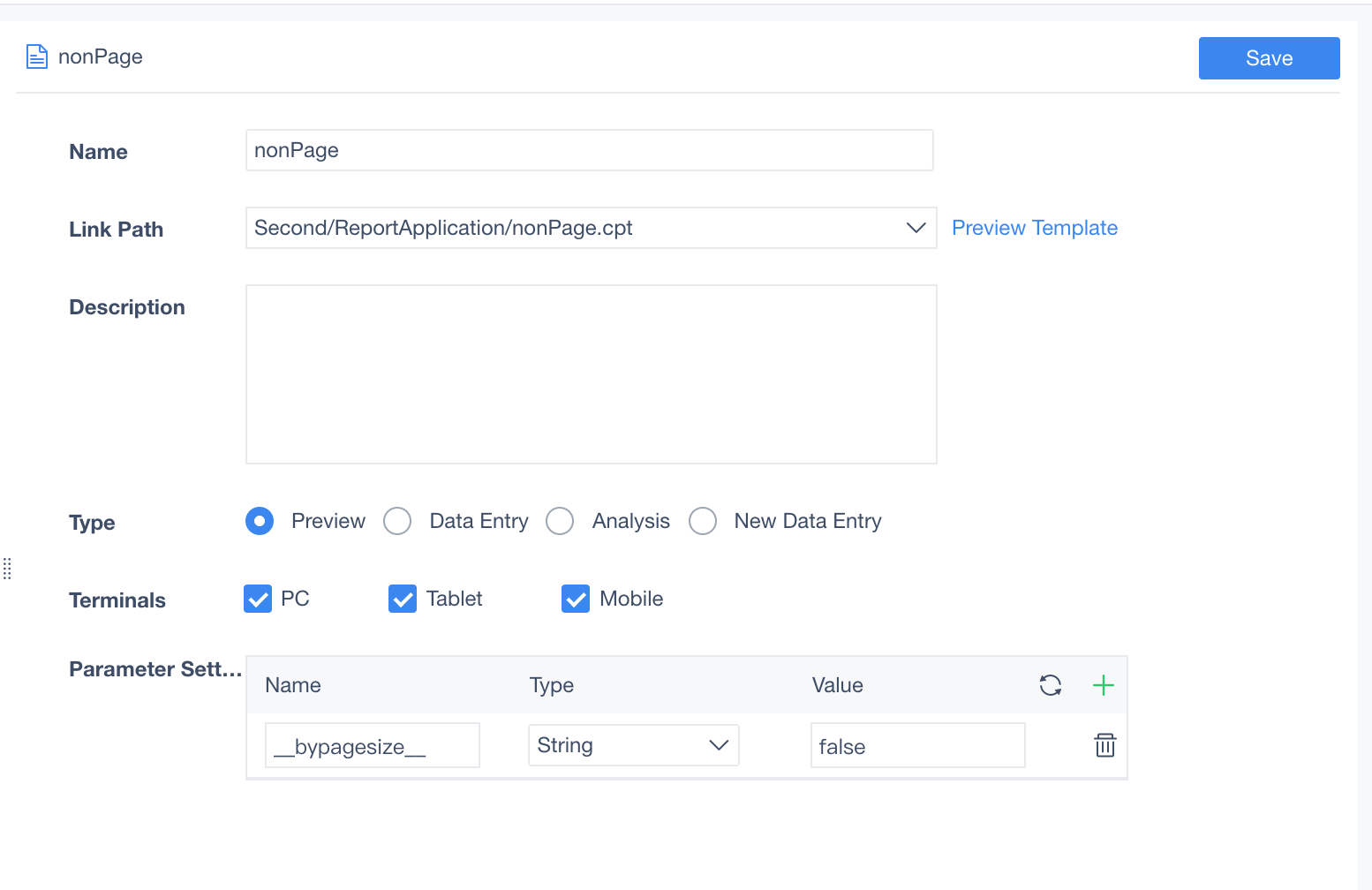Image resolution: width=1372 pixels, height=890 pixels.
Task: Click inside the Name input field
Action: pyautogui.click(x=589, y=150)
